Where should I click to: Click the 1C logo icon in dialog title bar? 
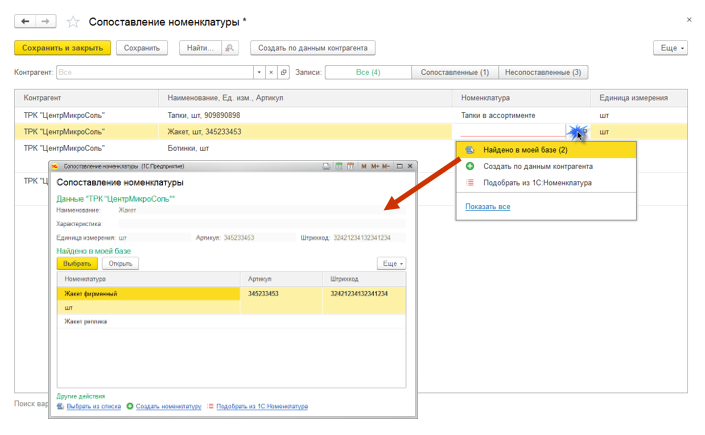55,166
